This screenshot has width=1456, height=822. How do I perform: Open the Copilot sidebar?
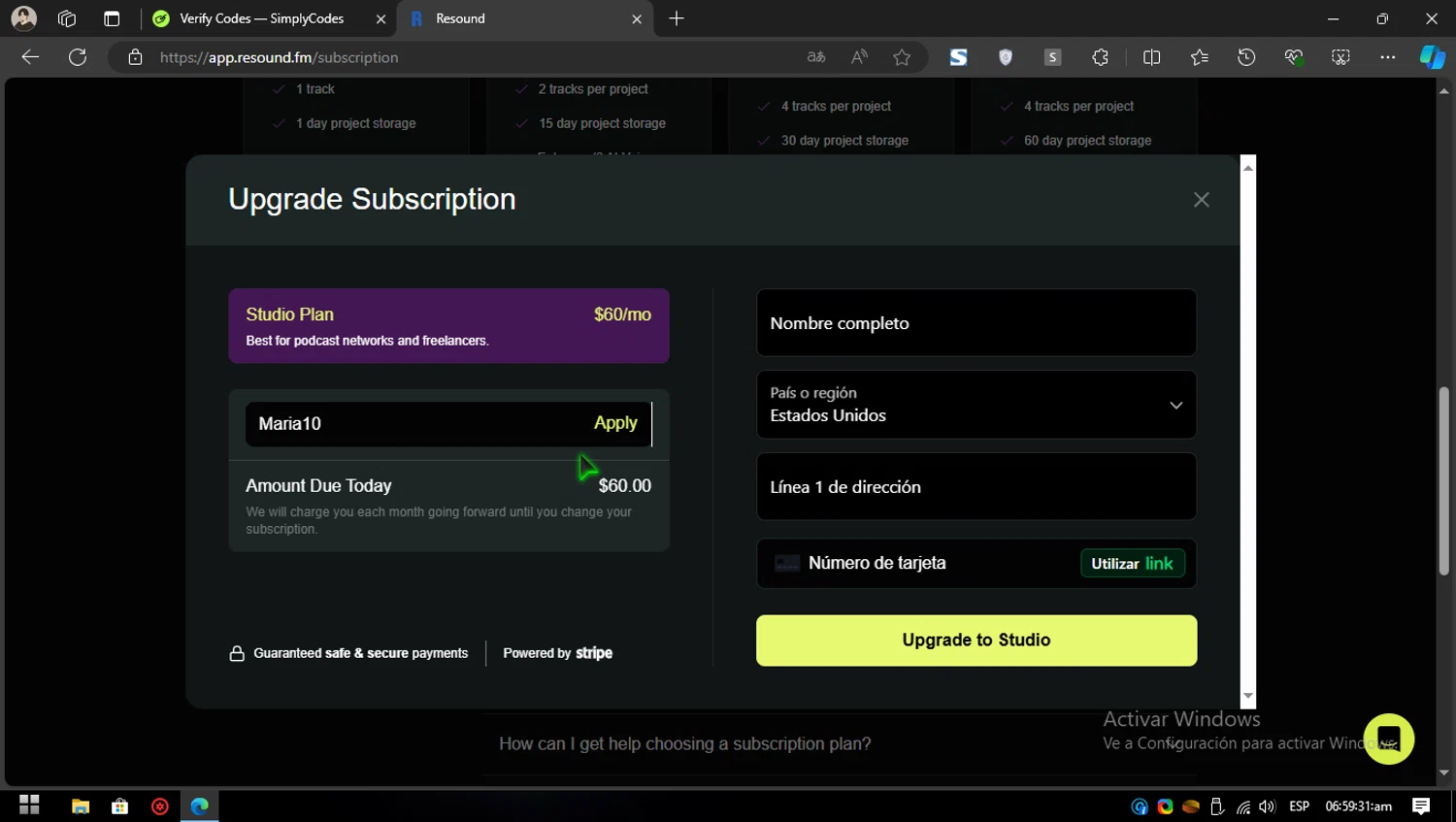pos(1433,57)
